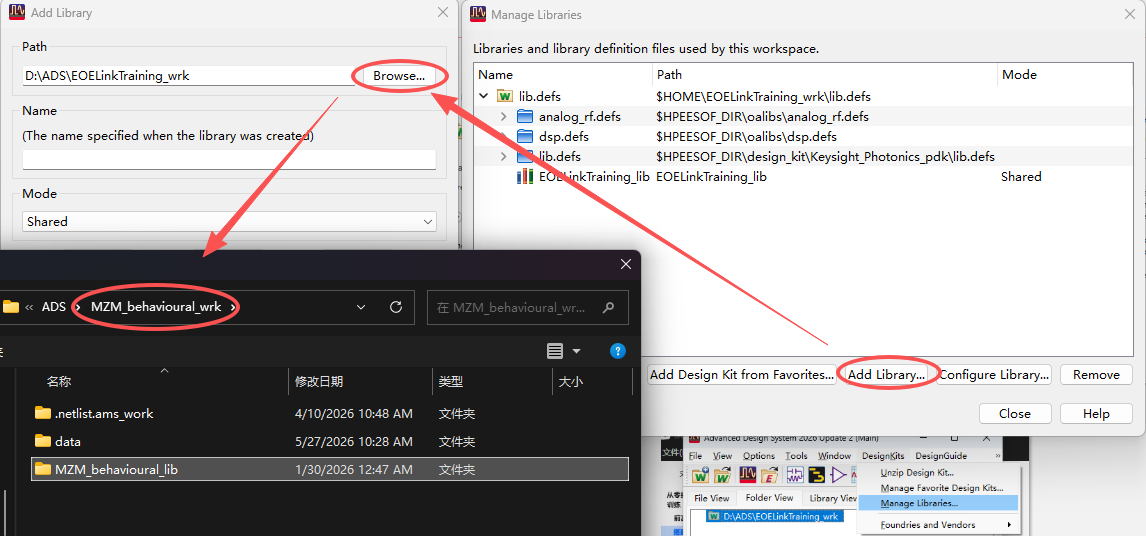This screenshot has height=536, width=1146.
Task: Sort by the 修改日期 column header
Action: 319,381
